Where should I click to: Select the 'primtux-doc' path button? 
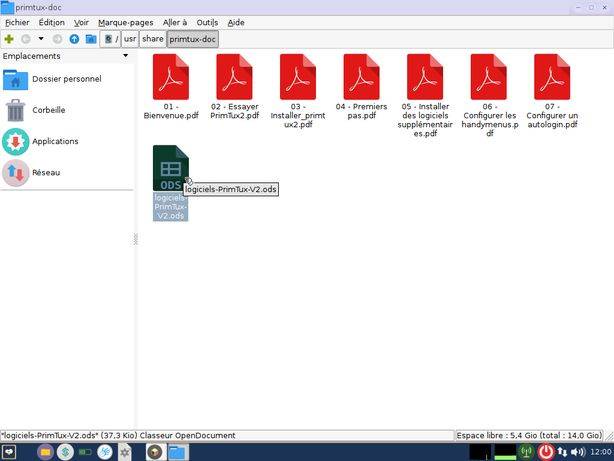(x=193, y=39)
